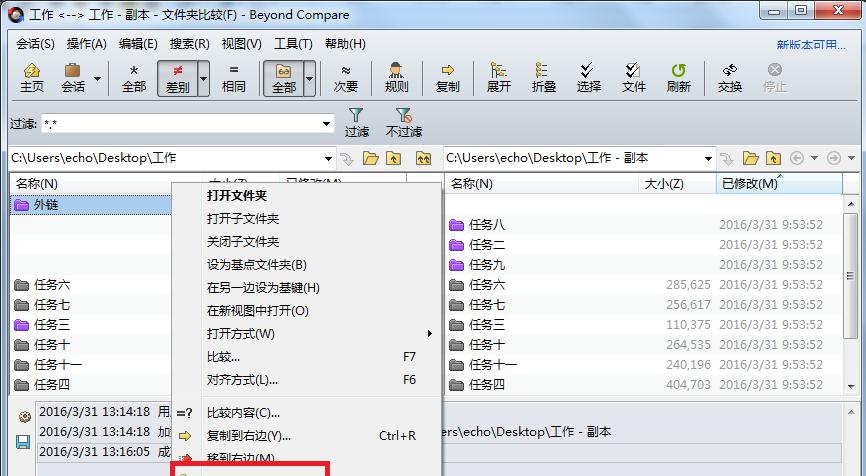Open the left path dropdown arrow

[328, 159]
